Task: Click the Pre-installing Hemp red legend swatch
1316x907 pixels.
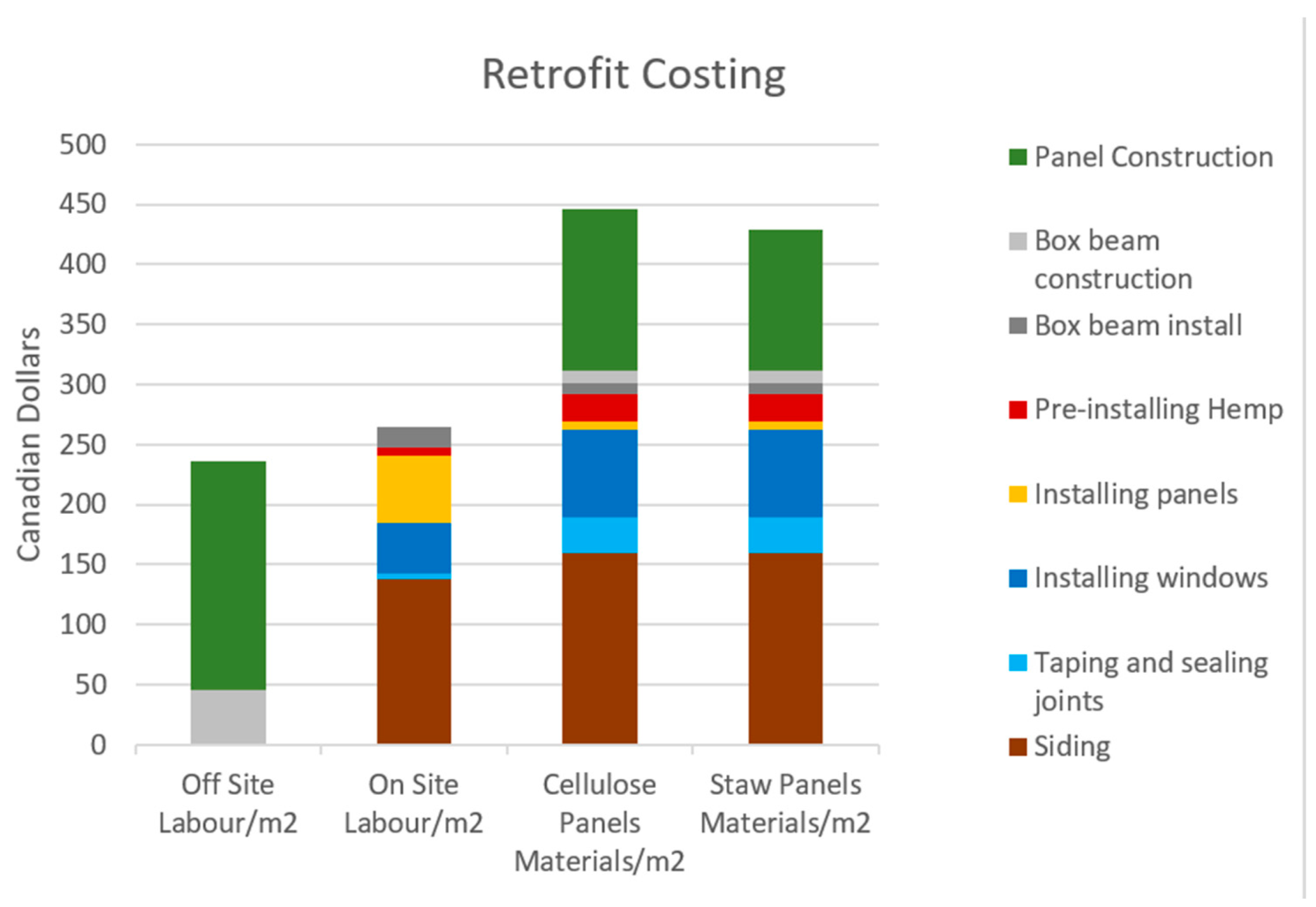Action: (1017, 410)
